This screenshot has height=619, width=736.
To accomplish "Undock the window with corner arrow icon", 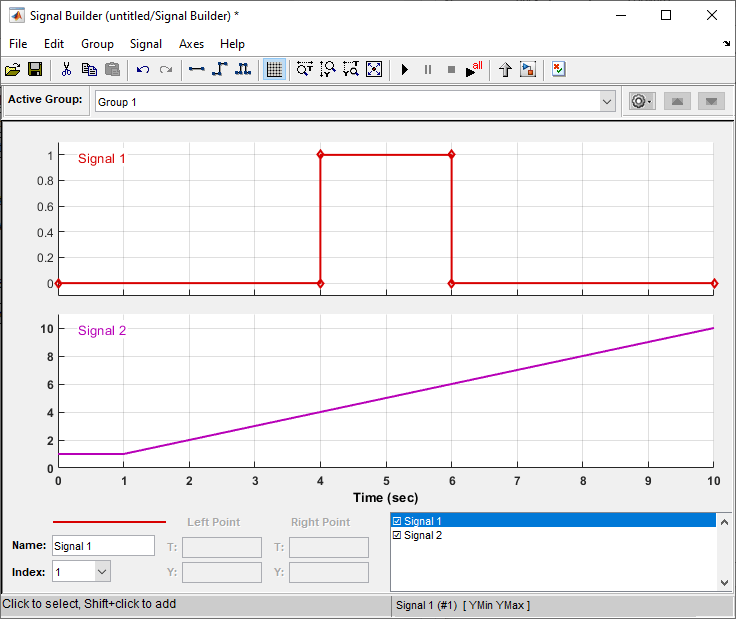I will (727, 44).
